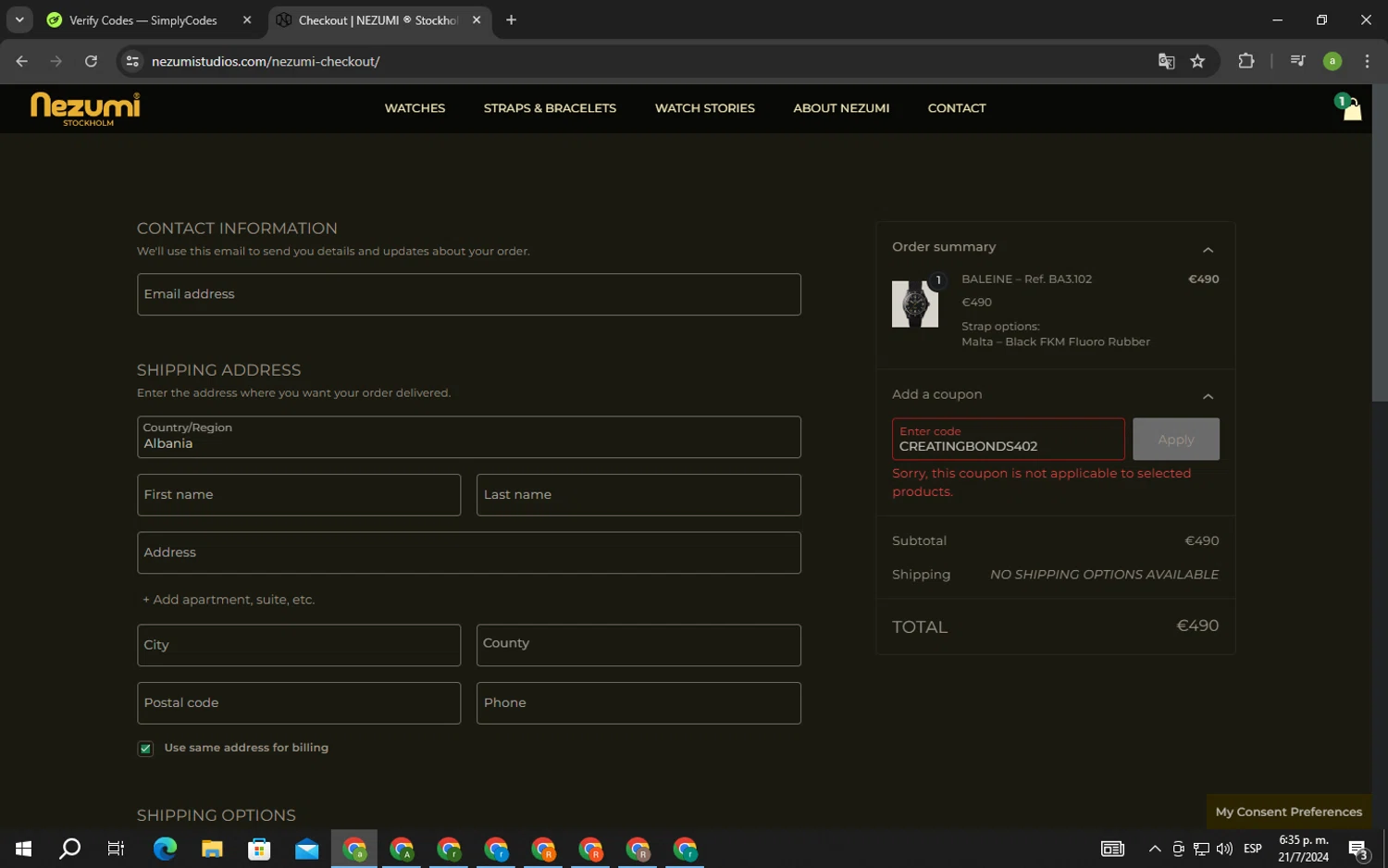Close the Checkout NEZUMI tab
The height and width of the screenshot is (868, 1388).
477,19
